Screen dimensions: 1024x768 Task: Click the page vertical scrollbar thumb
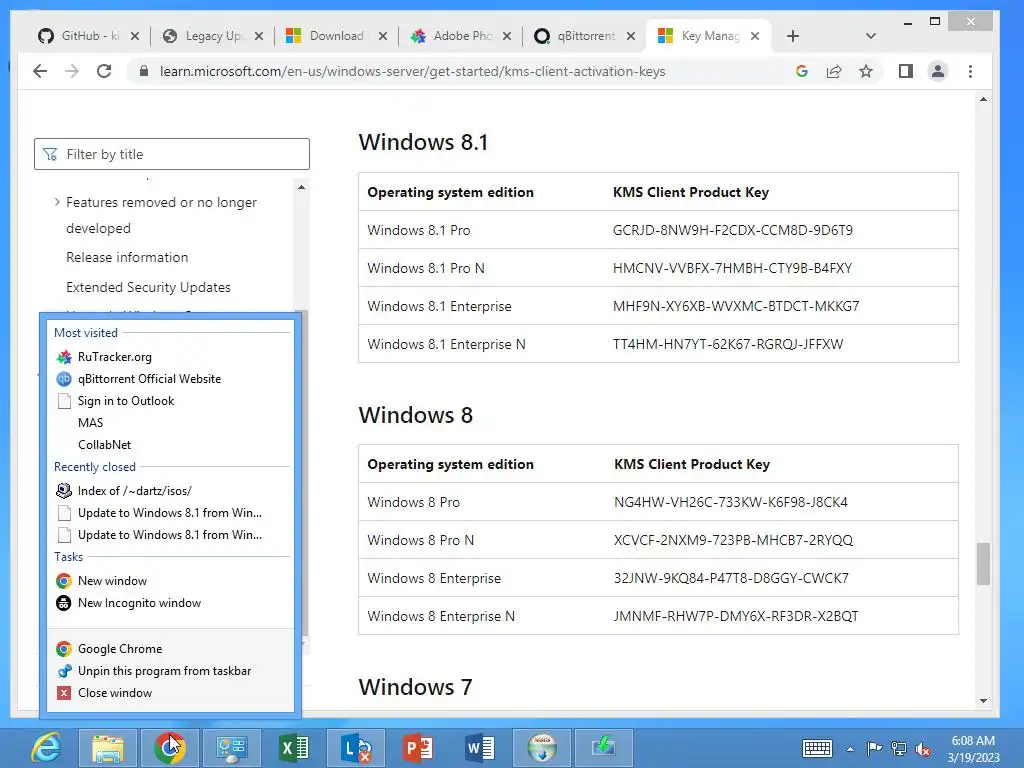pyautogui.click(x=984, y=564)
